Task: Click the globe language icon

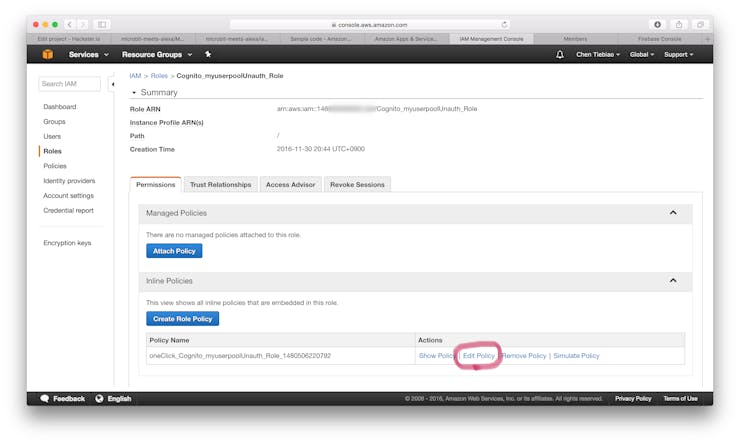Action: click(99, 399)
